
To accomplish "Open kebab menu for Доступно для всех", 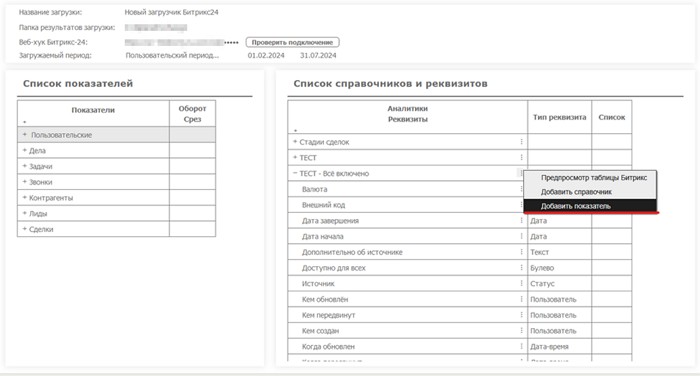I will (x=521, y=267).
